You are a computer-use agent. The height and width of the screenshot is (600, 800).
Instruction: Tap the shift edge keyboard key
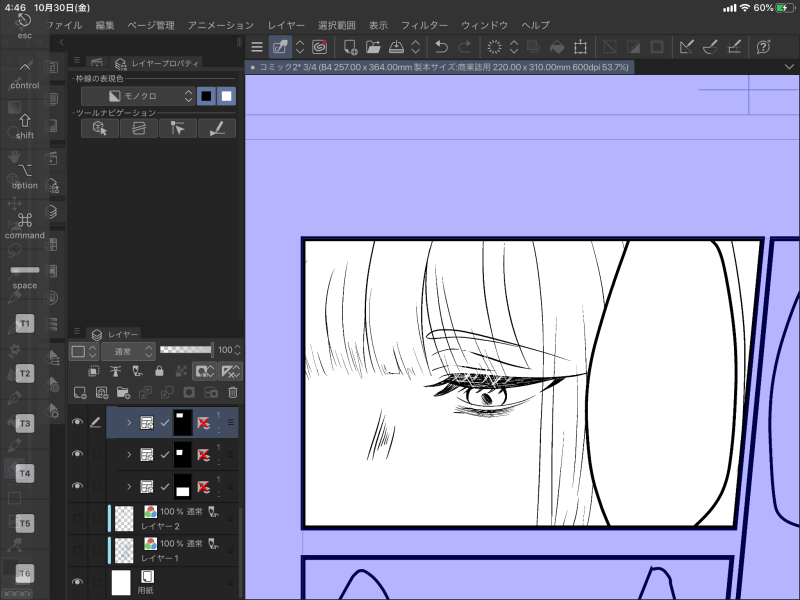(24, 126)
